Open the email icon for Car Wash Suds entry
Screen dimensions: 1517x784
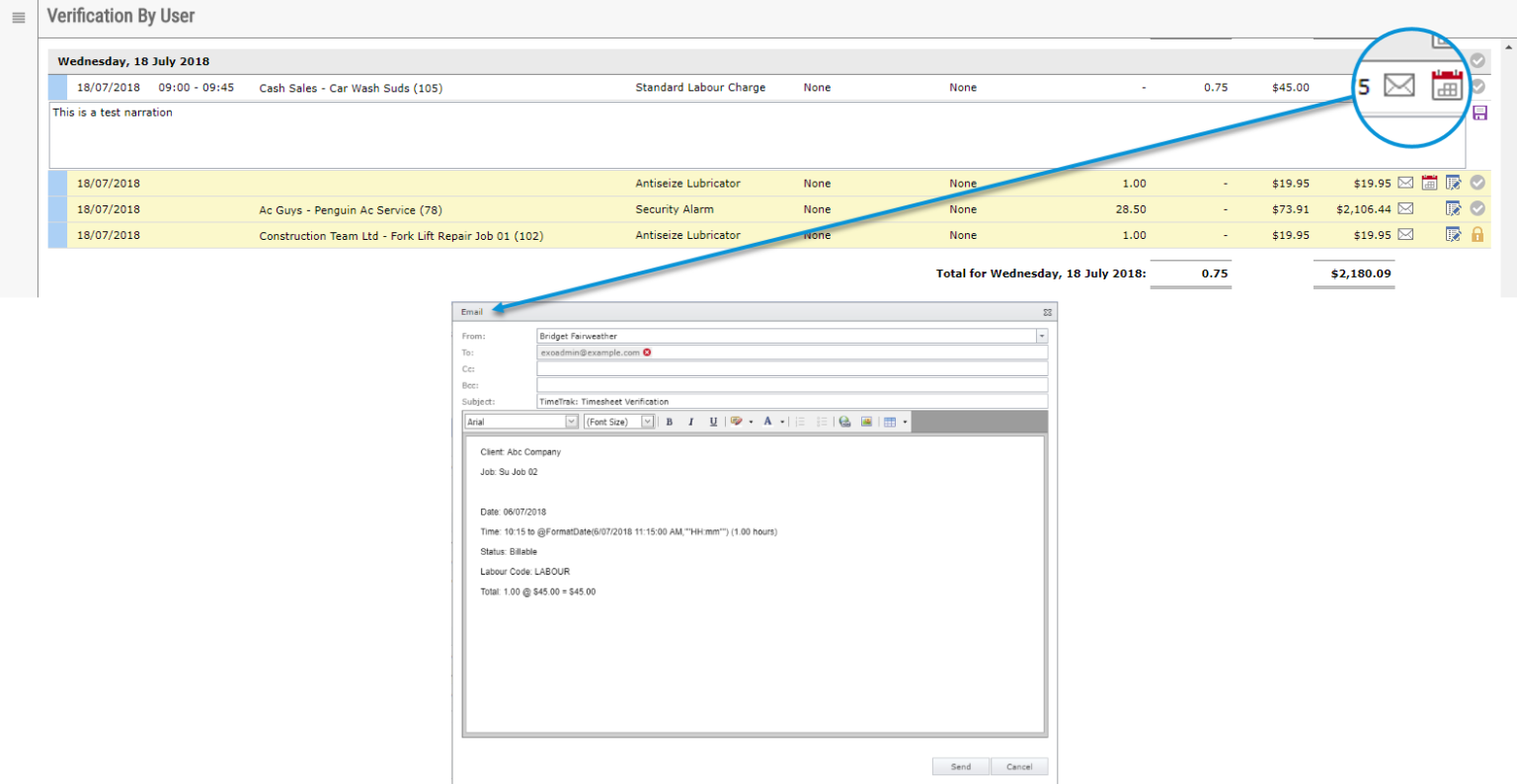click(x=1398, y=86)
